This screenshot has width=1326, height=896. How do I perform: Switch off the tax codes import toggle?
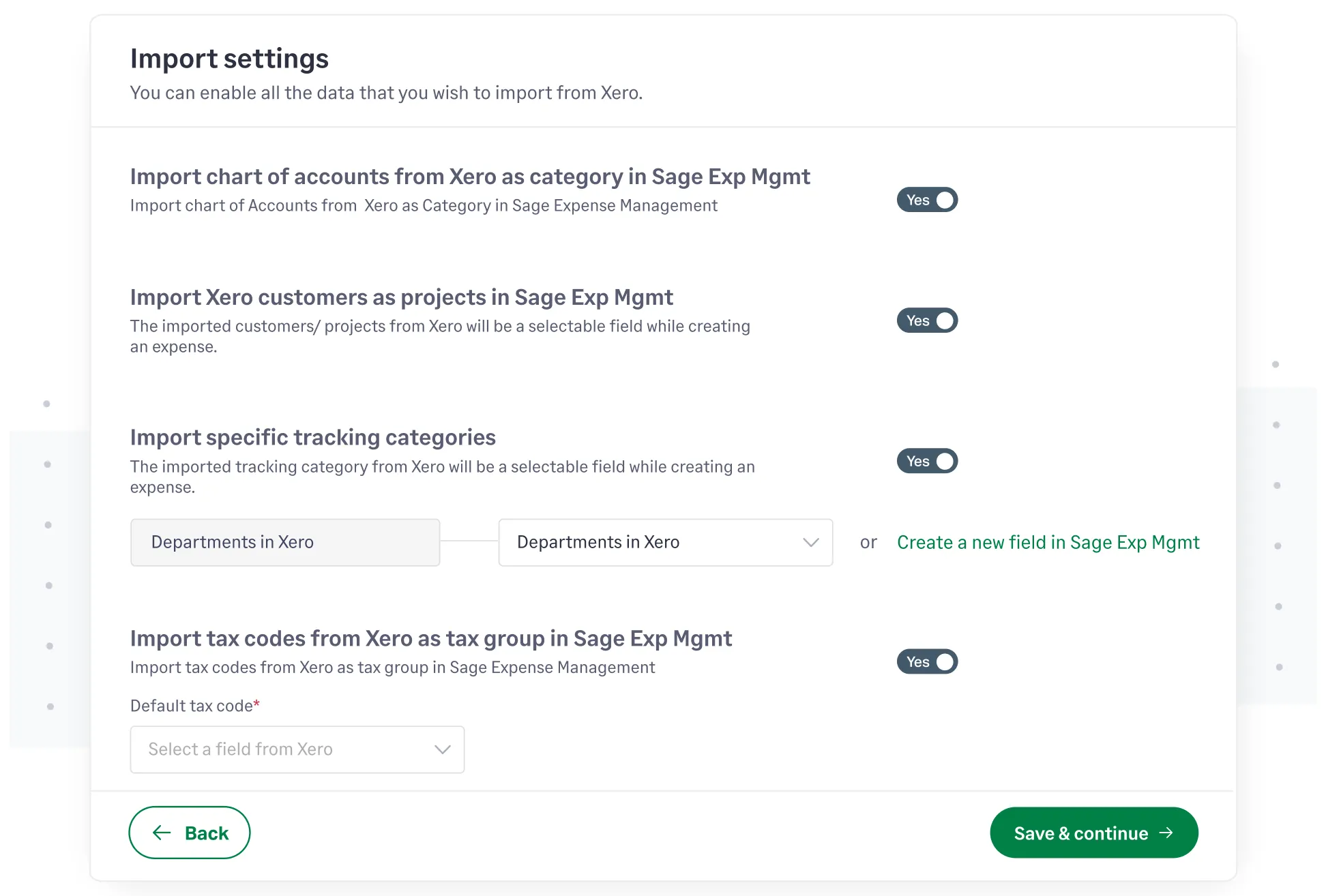tap(927, 661)
